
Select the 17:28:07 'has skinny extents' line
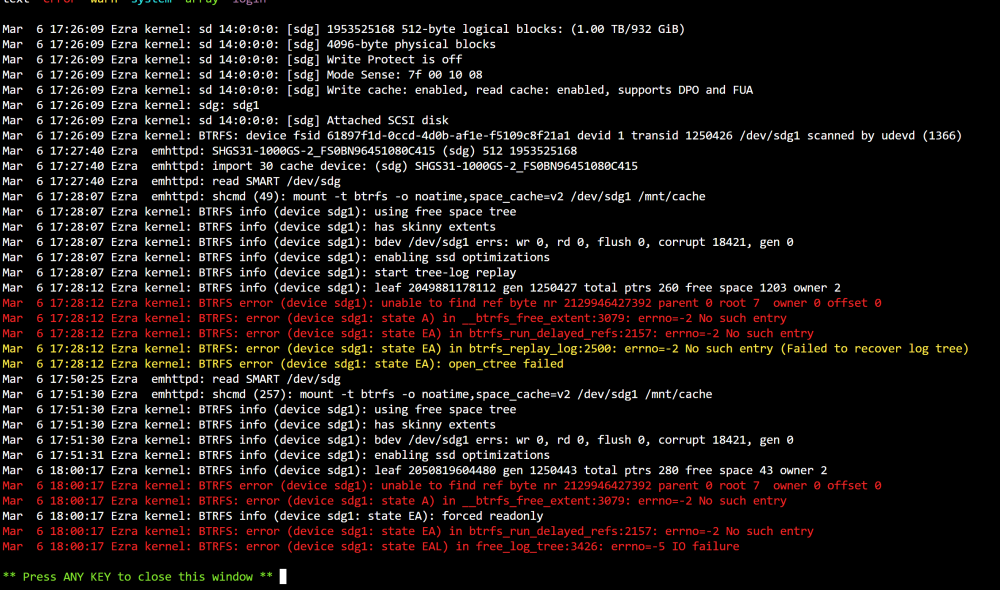(x=249, y=227)
